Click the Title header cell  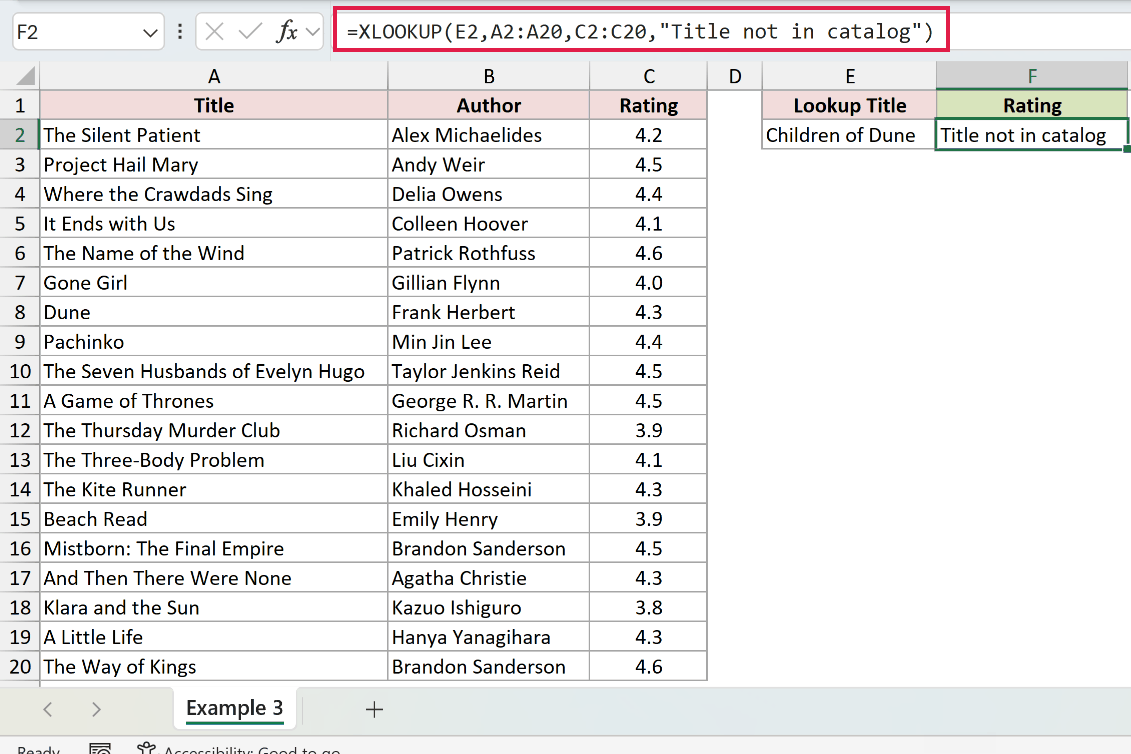(214, 105)
